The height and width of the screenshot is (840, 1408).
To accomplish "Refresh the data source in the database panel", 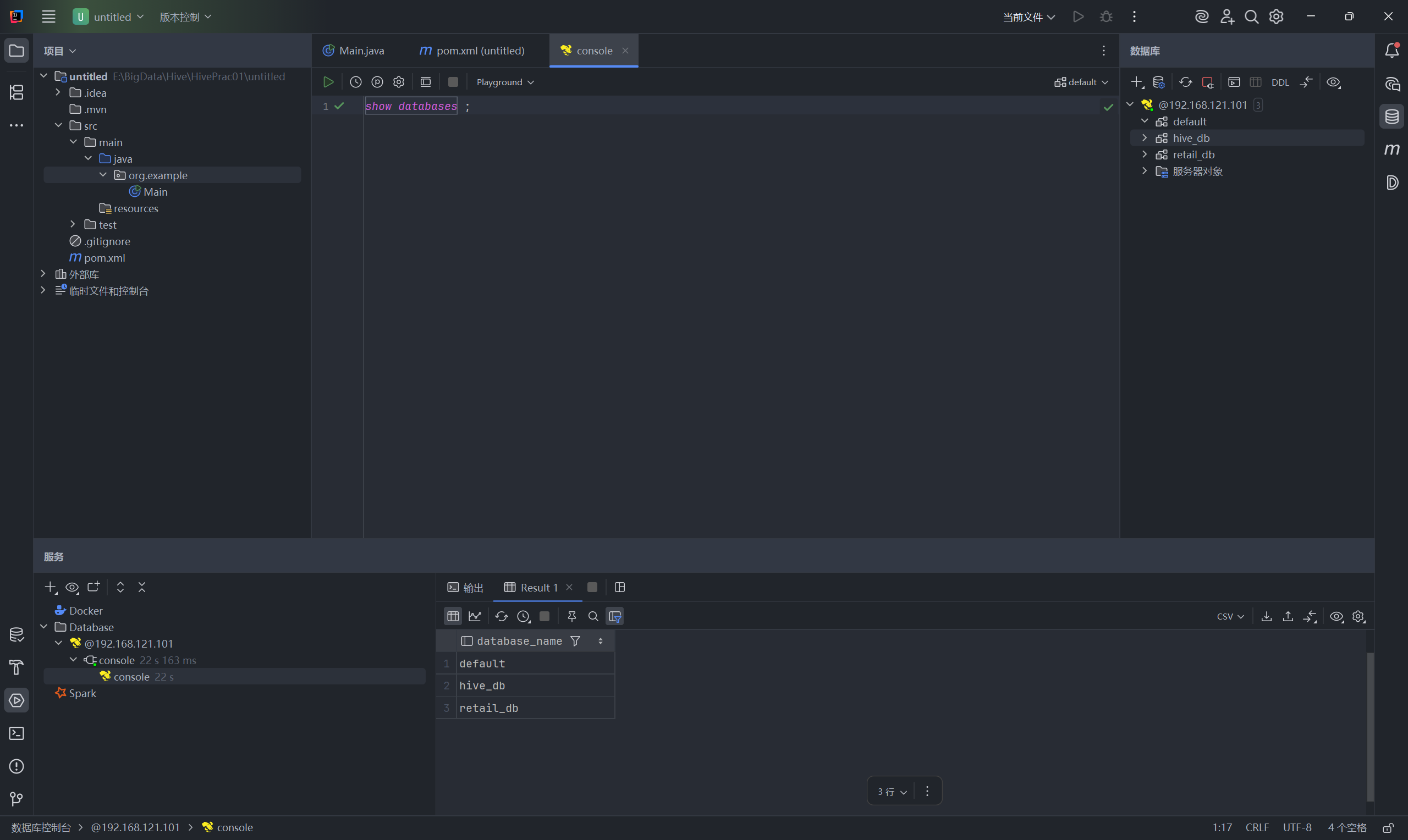I will 1185,82.
